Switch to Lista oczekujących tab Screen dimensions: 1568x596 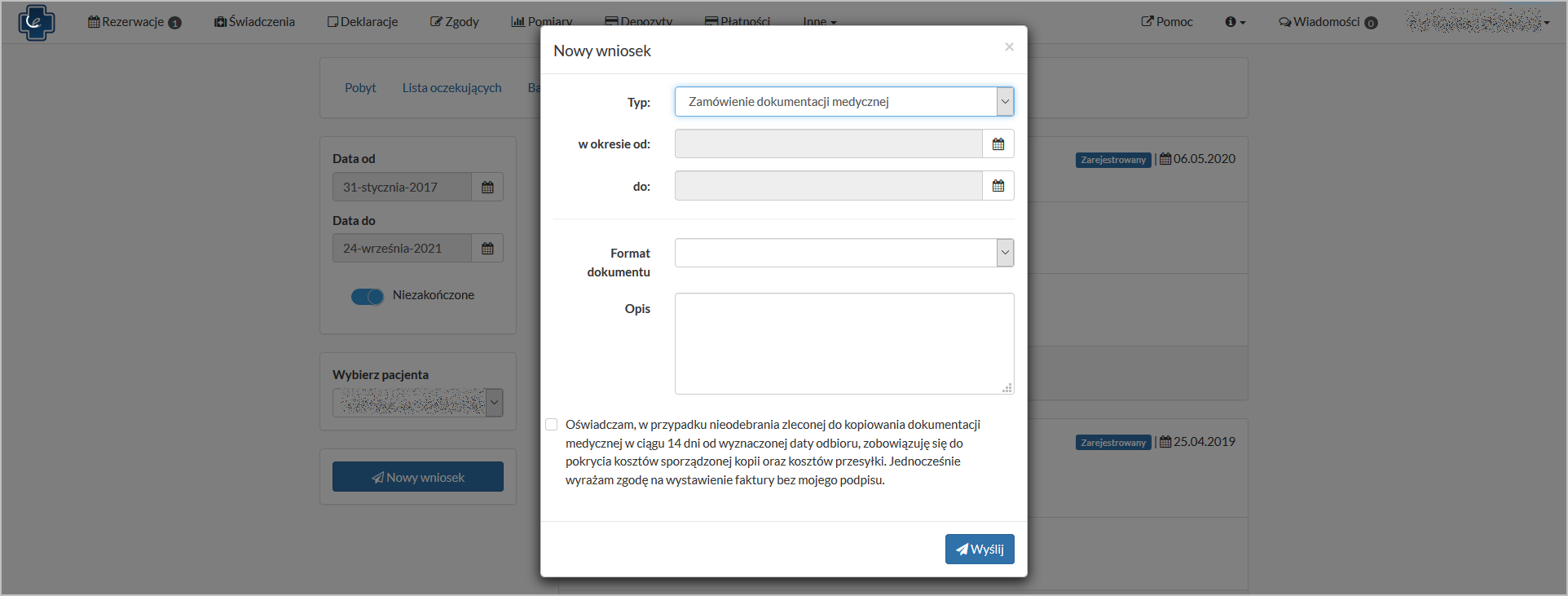pos(451,88)
